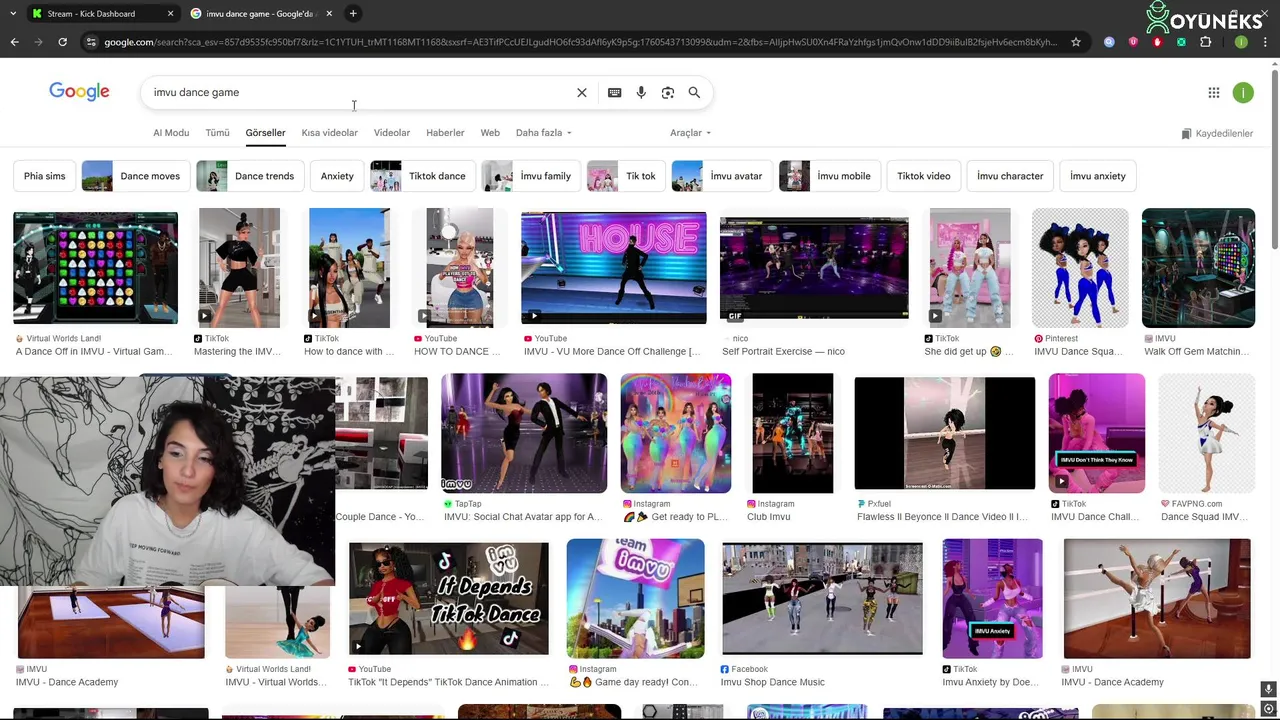The image size is (1280, 720).
Task: Open the Flawless II Beyonce Dance Video link
Action: point(942,517)
